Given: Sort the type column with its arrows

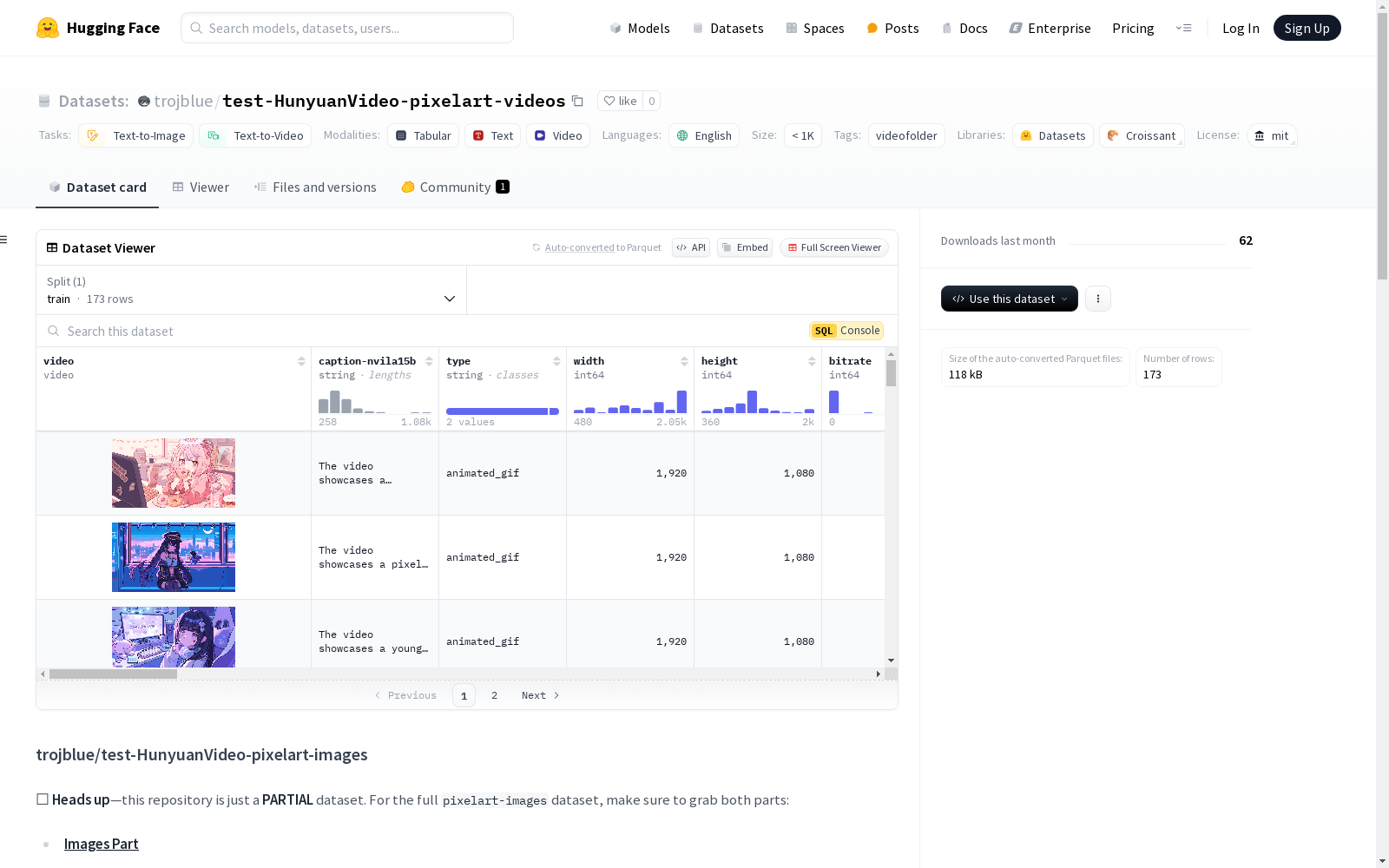Looking at the screenshot, I should 556,361.
